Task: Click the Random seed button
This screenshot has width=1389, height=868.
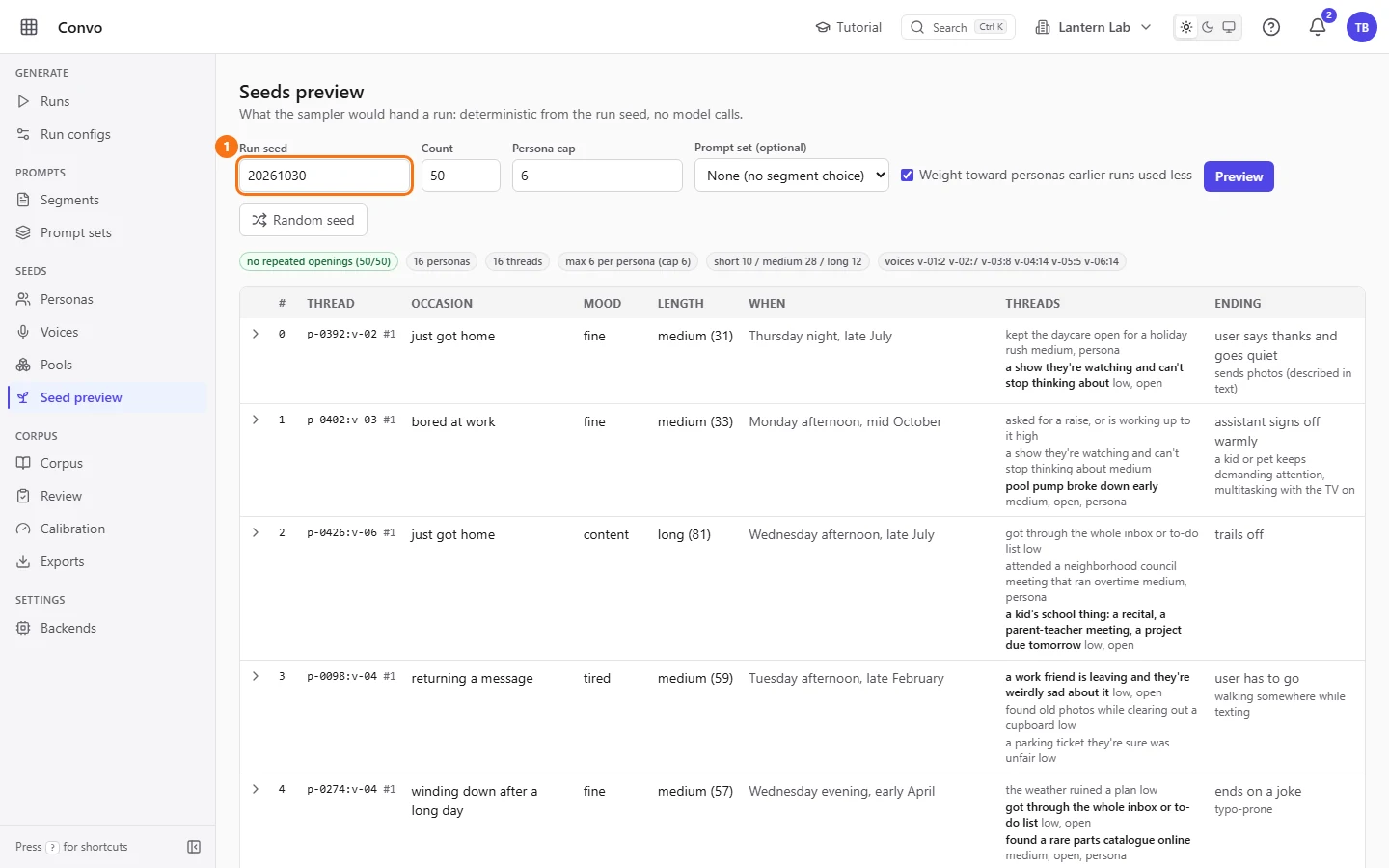Action: (x=303, y=220)
